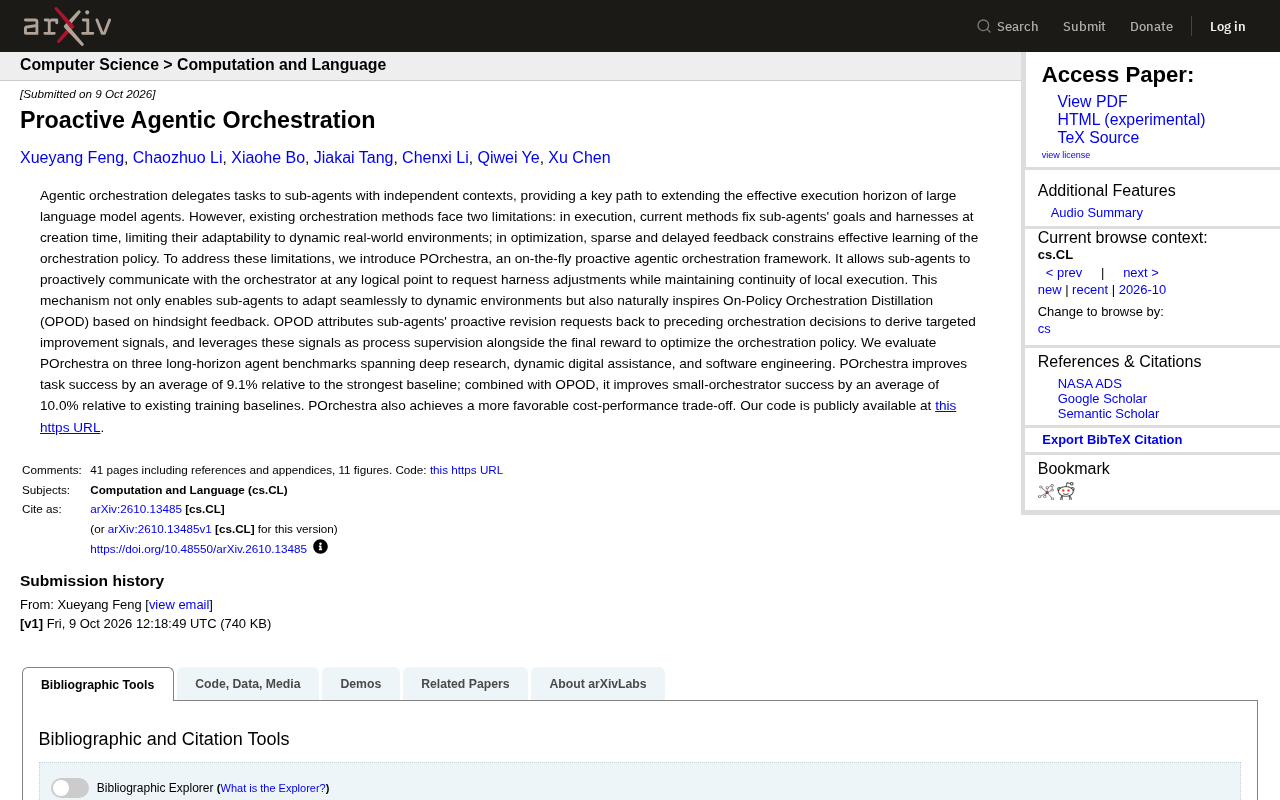Open the doi.org arXiv DOI link
The height and width of the screenshot is (800, 1280).
[x=198, y=549]
